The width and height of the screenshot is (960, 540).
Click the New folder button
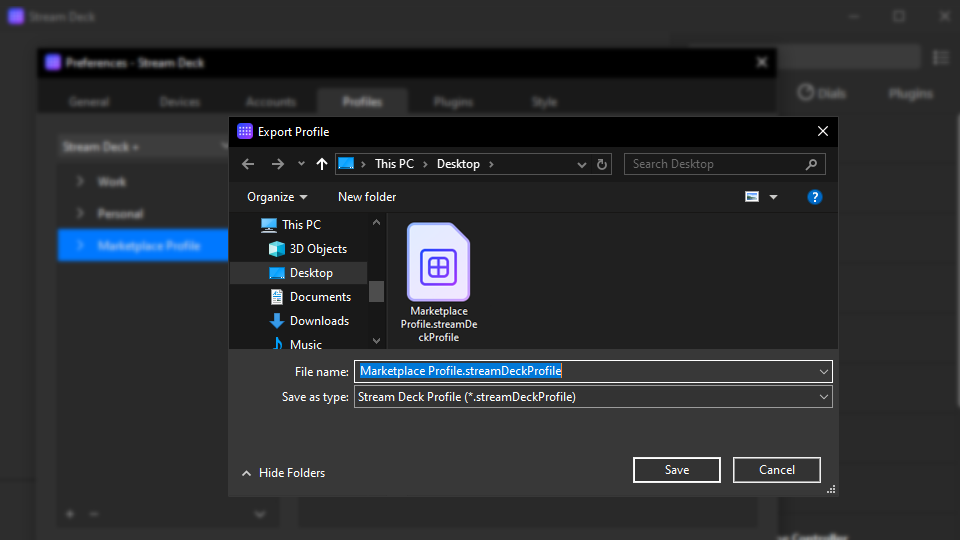(367, 197)
